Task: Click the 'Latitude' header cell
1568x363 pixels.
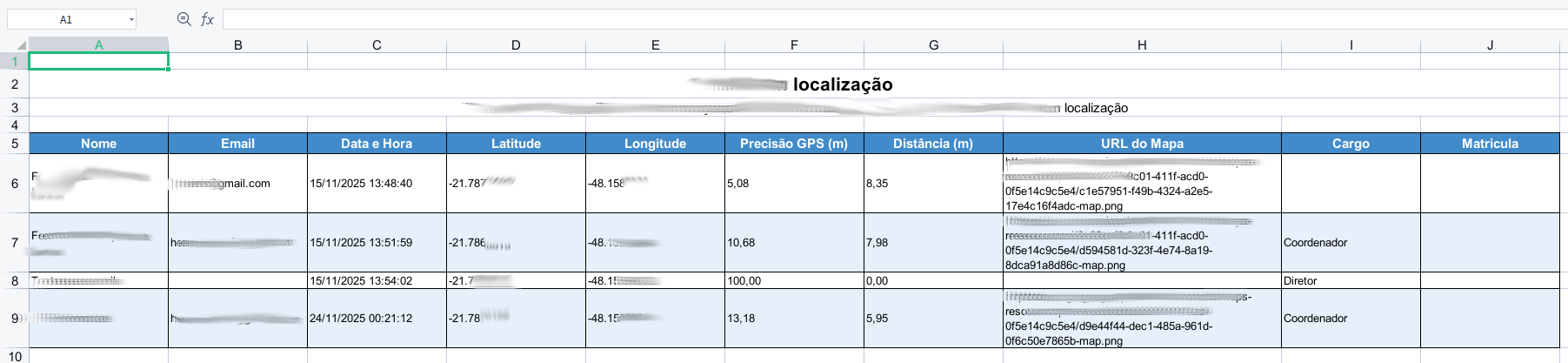Action: pos(516,143)
